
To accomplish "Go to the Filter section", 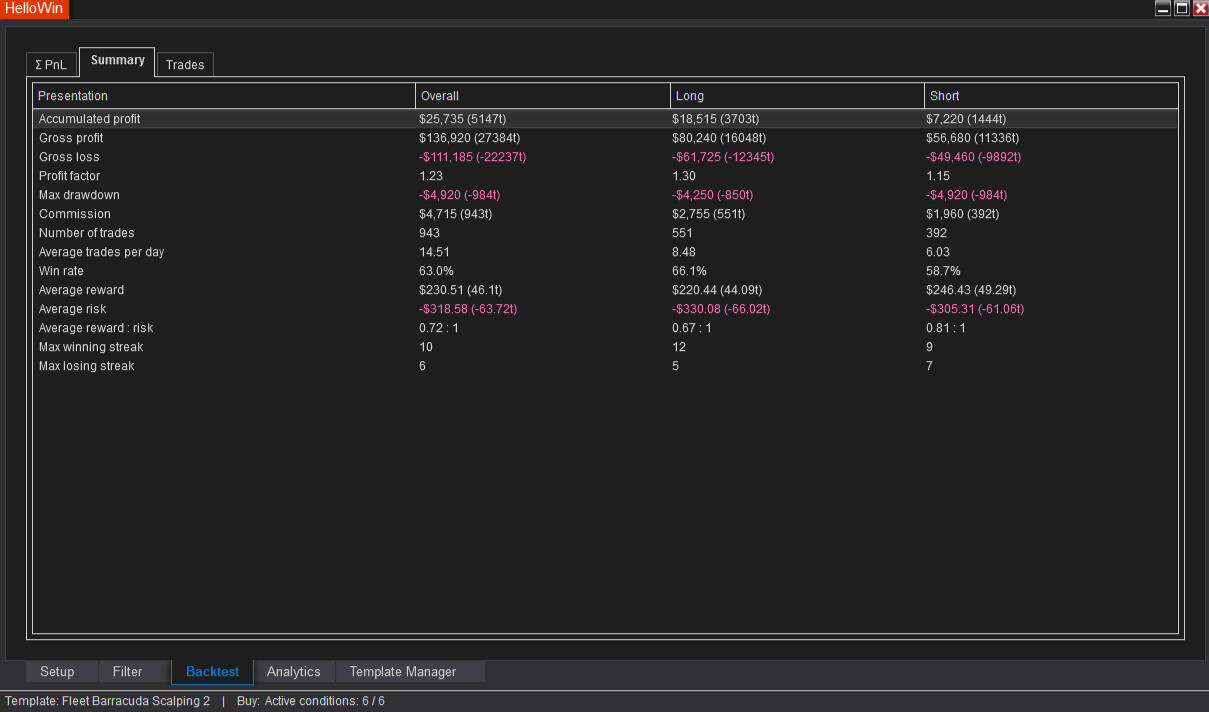I will click(x=127, y=672).
